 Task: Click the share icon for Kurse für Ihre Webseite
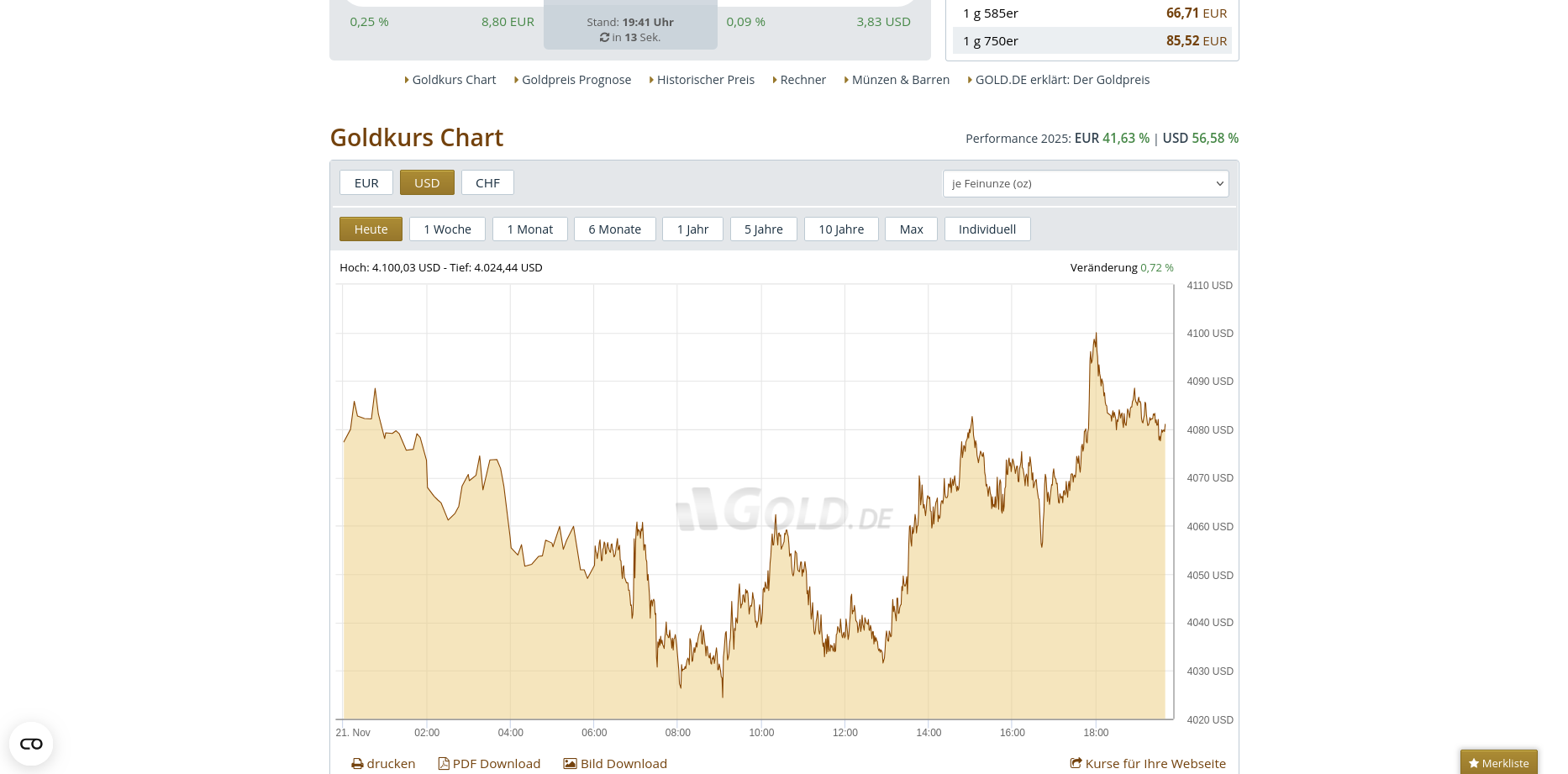click(x=1076, y=764)
